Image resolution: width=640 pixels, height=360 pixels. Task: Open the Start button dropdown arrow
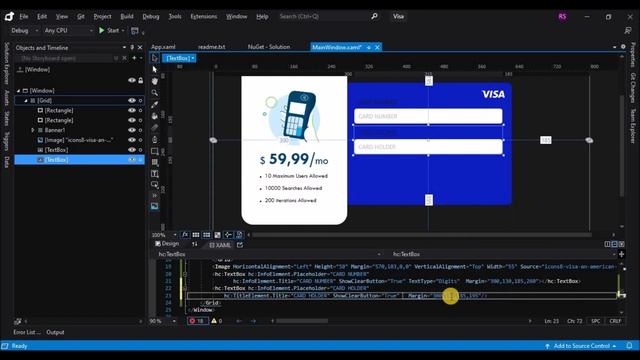pos(123,31)
